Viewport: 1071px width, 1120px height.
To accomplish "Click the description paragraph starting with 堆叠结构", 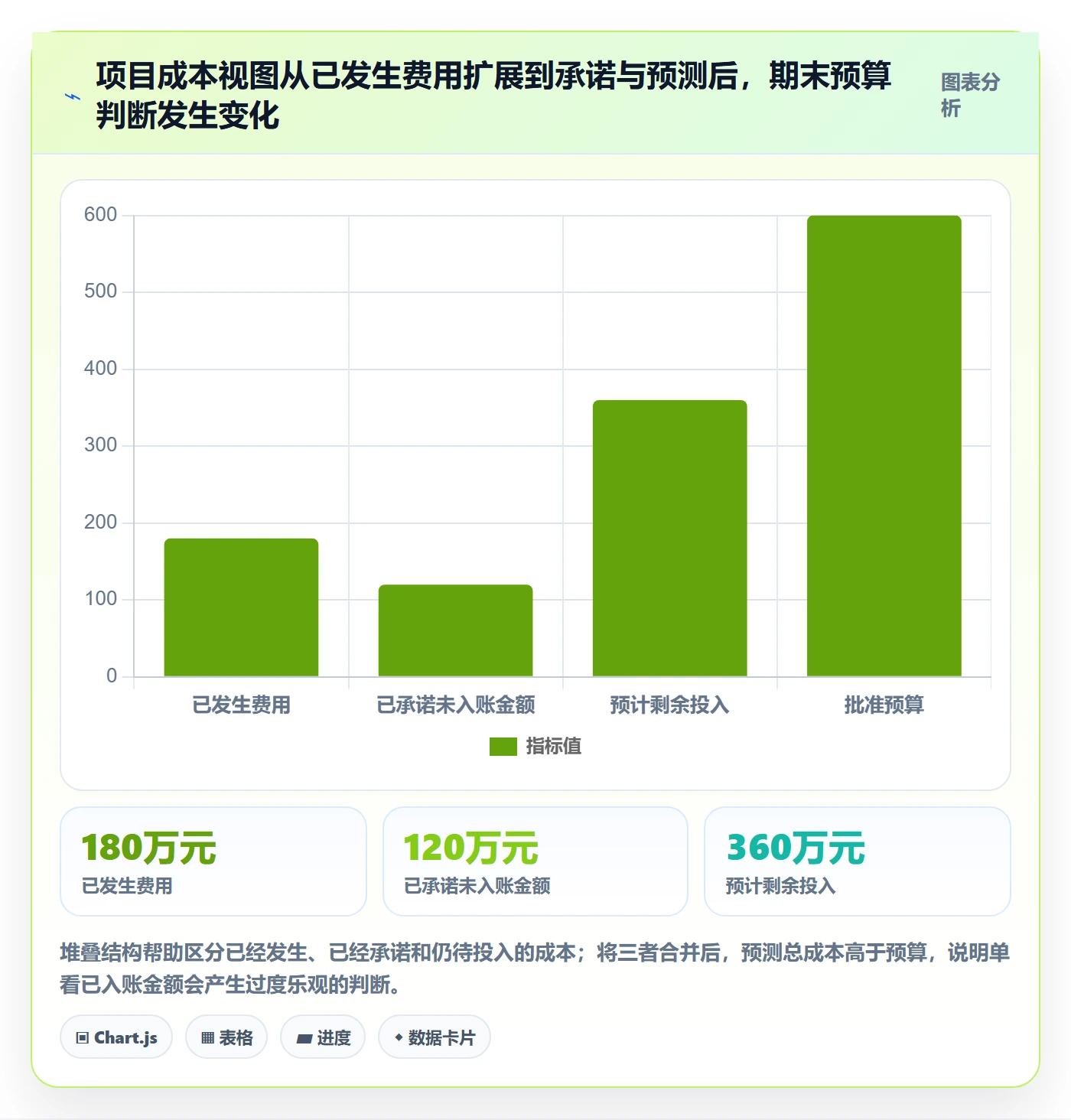I will pyautogui.click(x=535, y=968).
